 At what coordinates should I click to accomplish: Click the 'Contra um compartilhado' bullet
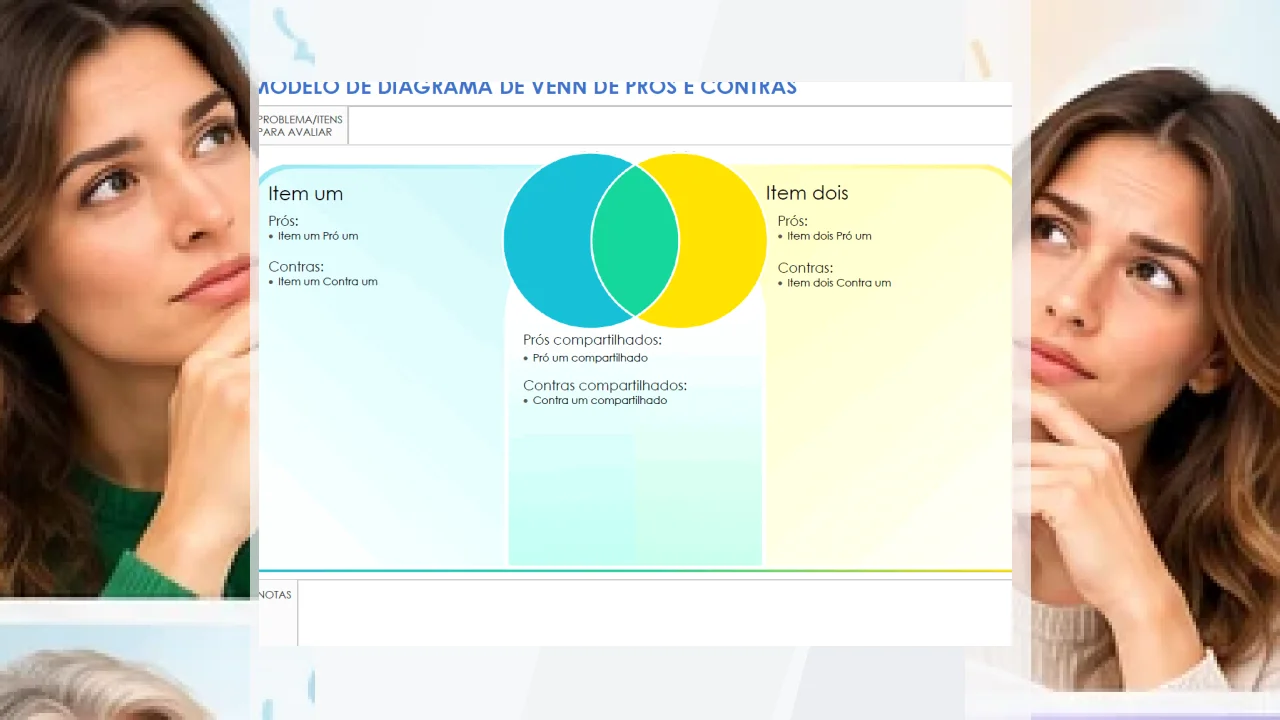[595, 401]
